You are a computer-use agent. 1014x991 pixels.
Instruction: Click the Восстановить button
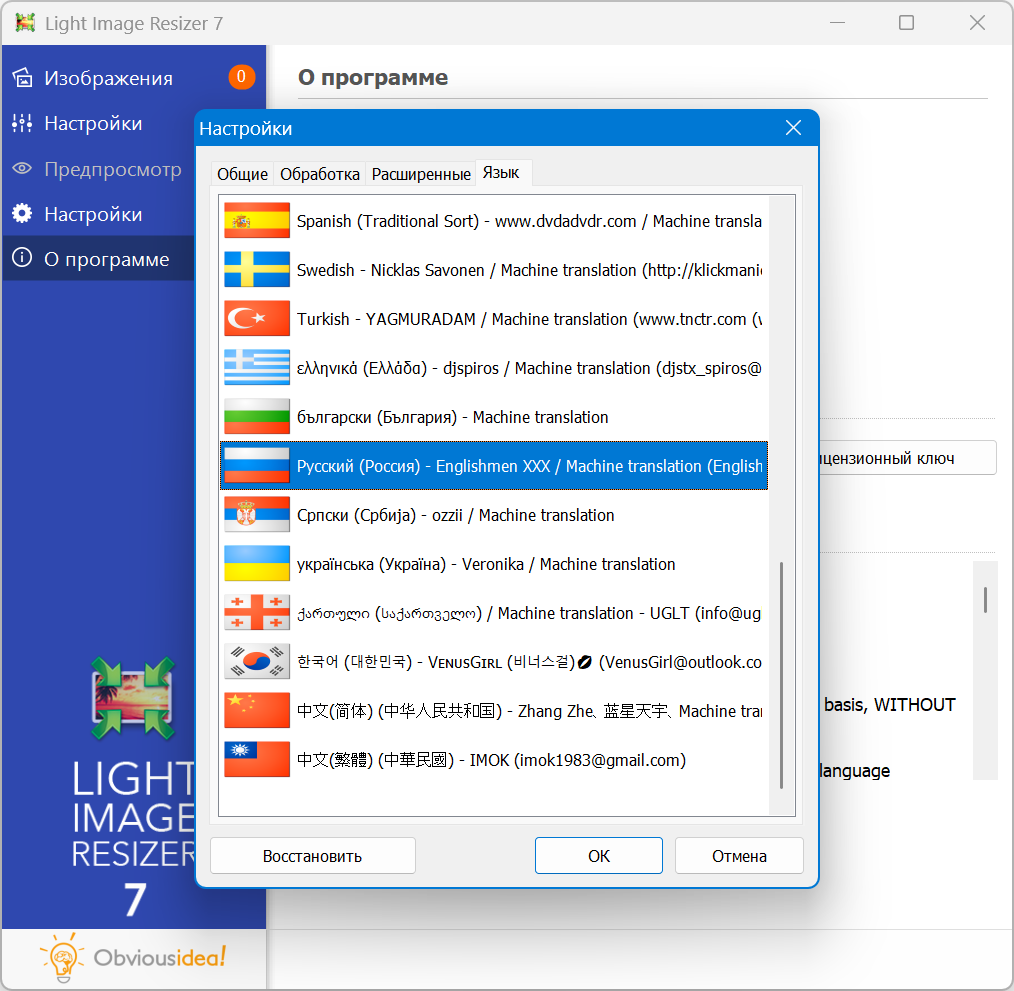313,856
